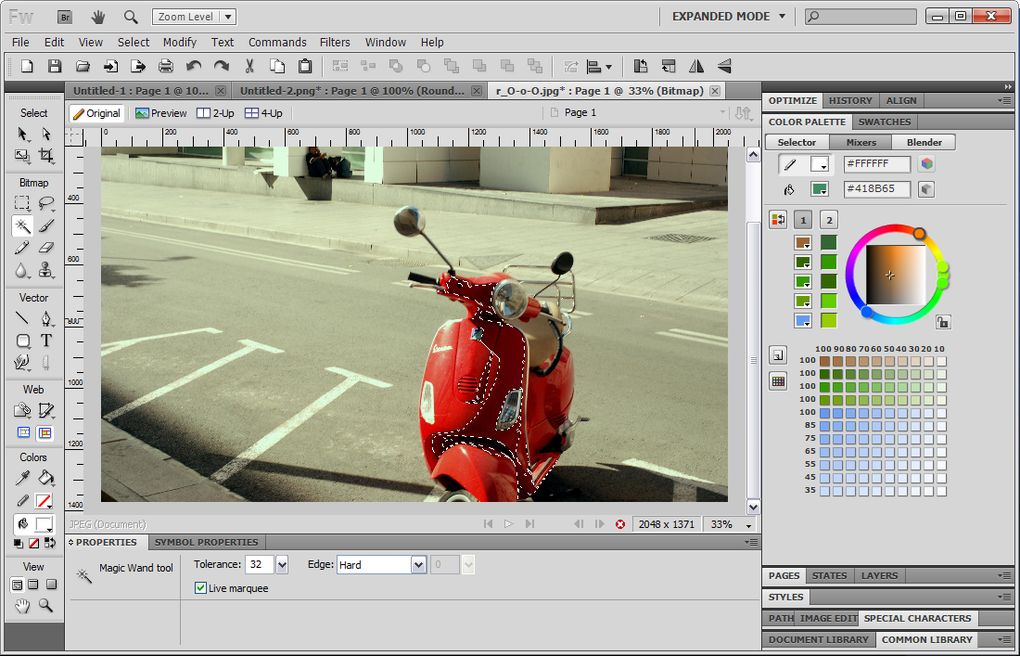1020x656 pixels.
Task: Toggle Preview view mode
Action: (161, 113)
